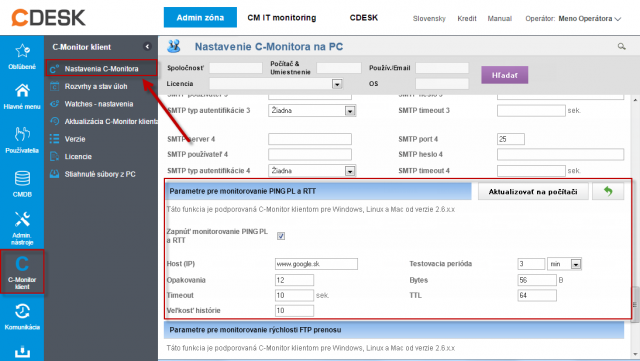Click Veľkosť histórie field

click(x=294, y=310)
